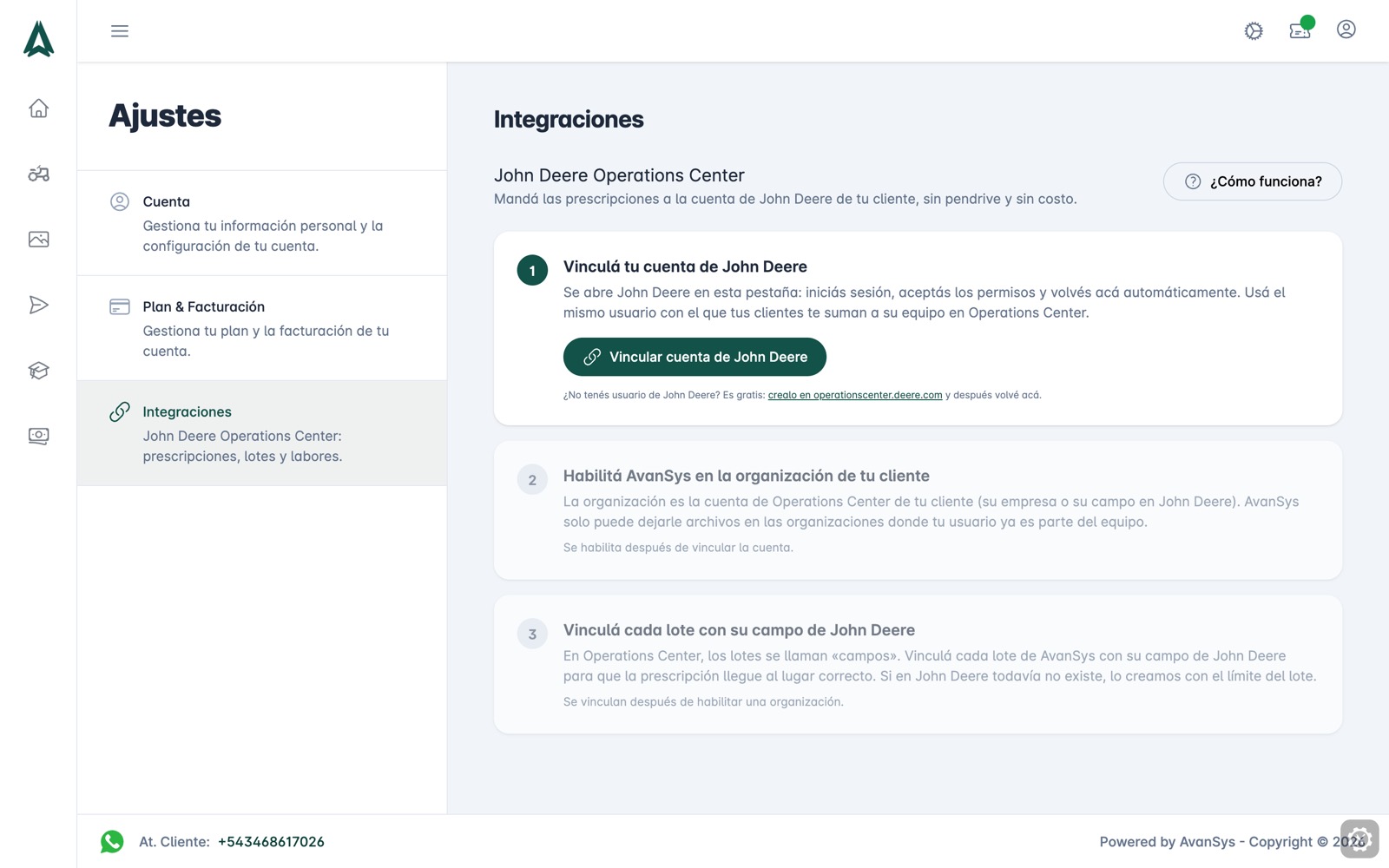Image resolution: width=1389 pixels, height=868 pixels.
Task: Click John Deere Operations Center title
Action: pos(619,175)
